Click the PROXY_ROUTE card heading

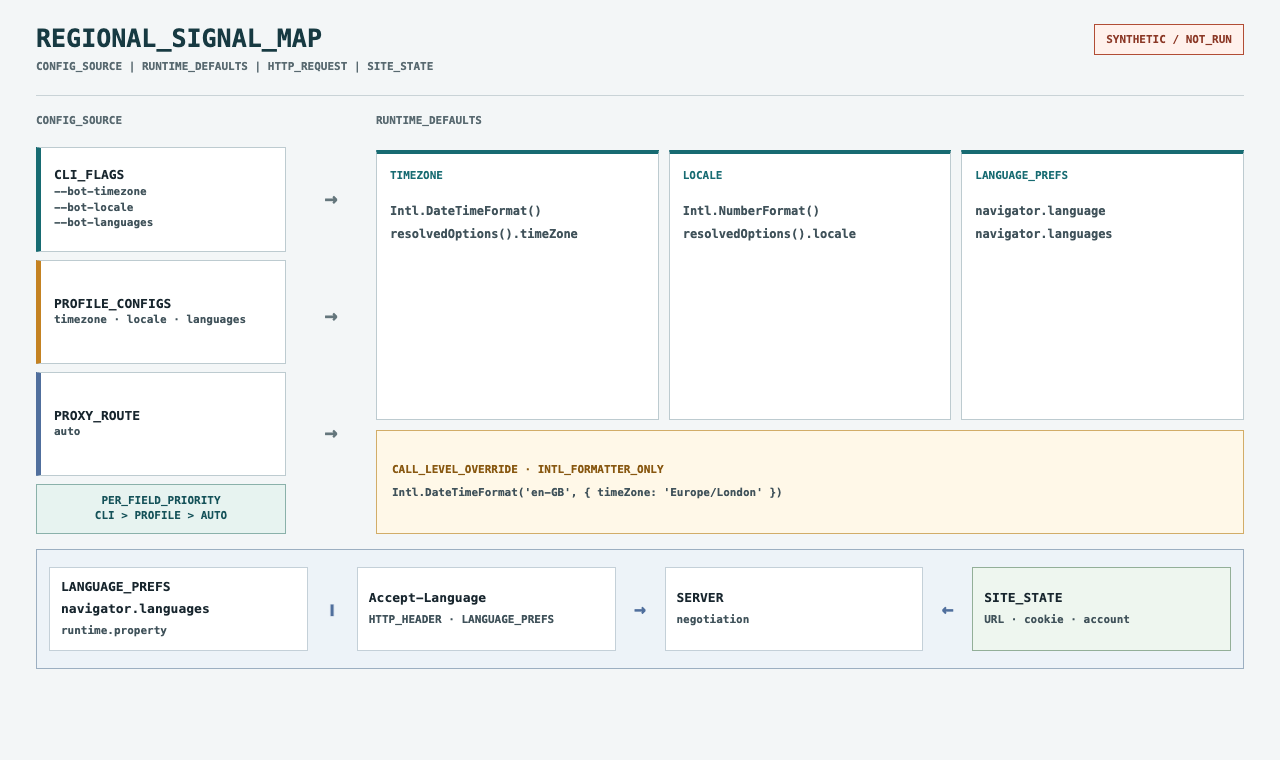click(x=97, y=415)
